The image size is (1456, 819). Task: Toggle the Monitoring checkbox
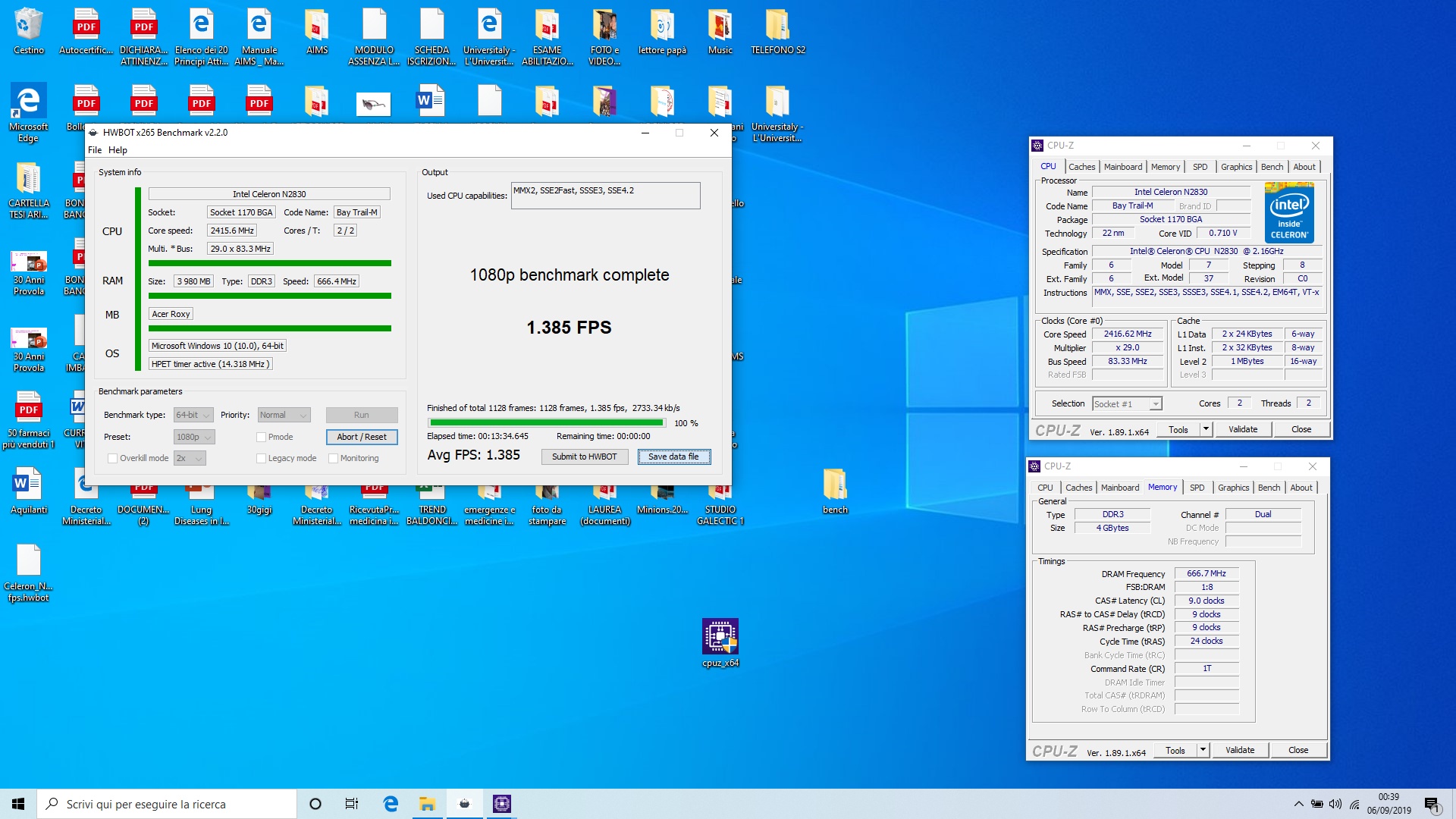point(333,459)
